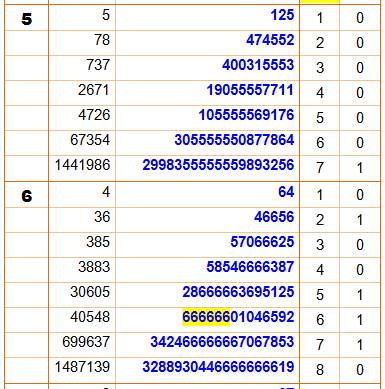The height and width of the screenshot is (389, 385).
Task: Select the value 57066625
Action: pyautogui.click(x=262, y=242)
